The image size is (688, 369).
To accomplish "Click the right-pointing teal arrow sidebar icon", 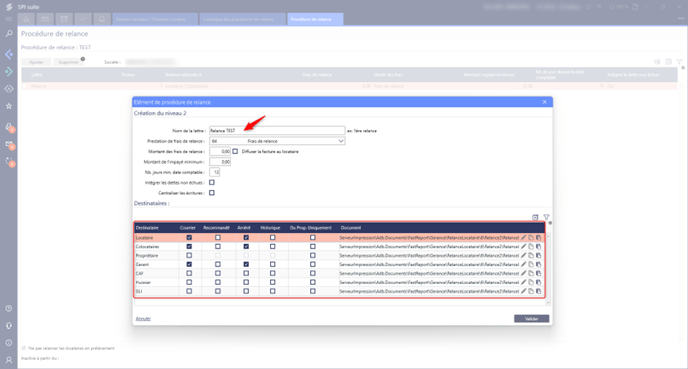I will [x=9, y=72].
